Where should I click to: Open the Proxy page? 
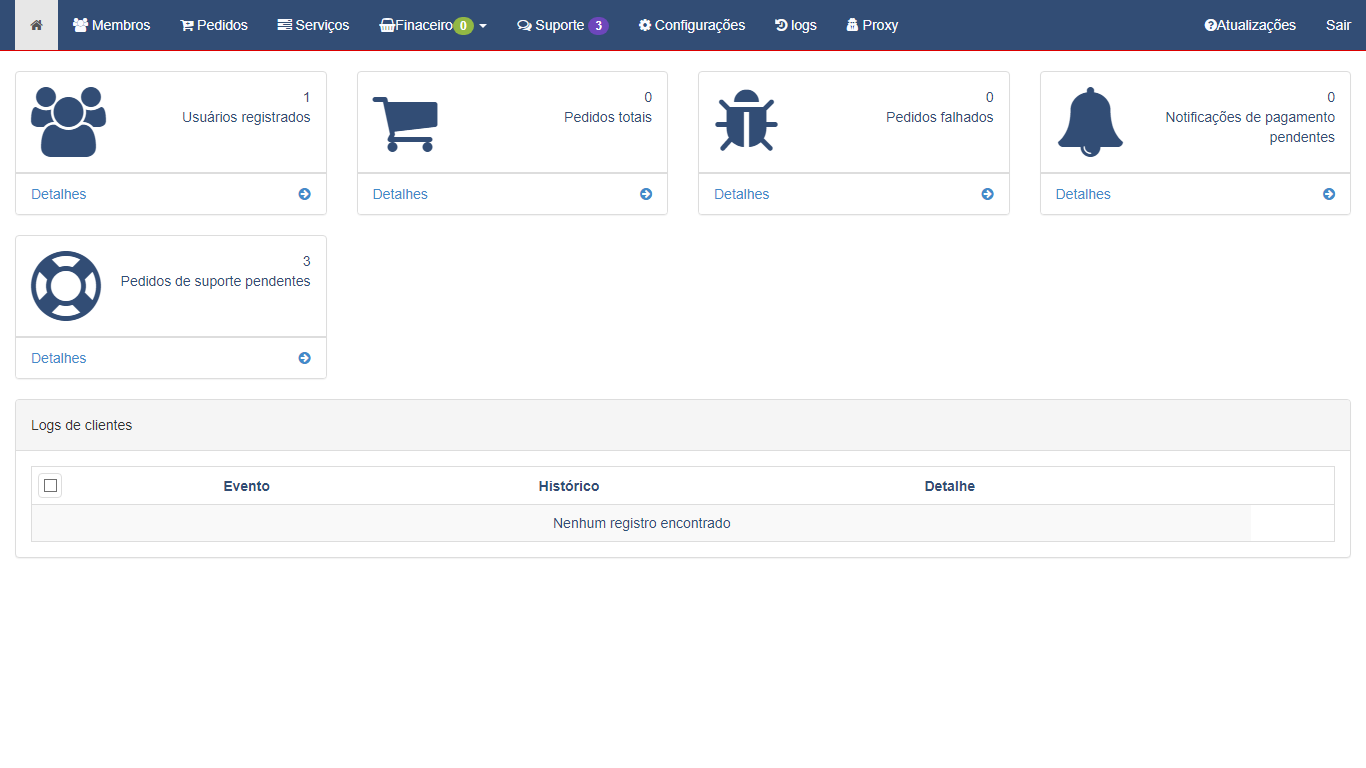[x=871, y=25]
